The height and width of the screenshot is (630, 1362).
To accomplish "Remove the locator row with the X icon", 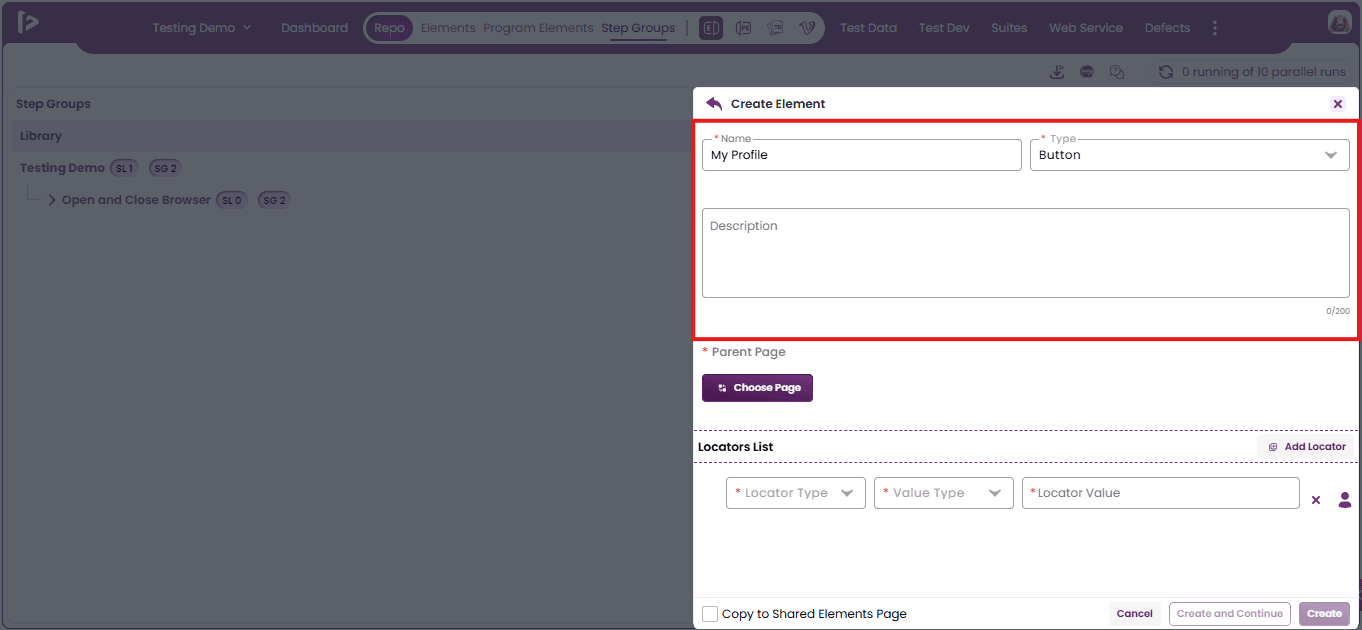I will click(1316, 500).
